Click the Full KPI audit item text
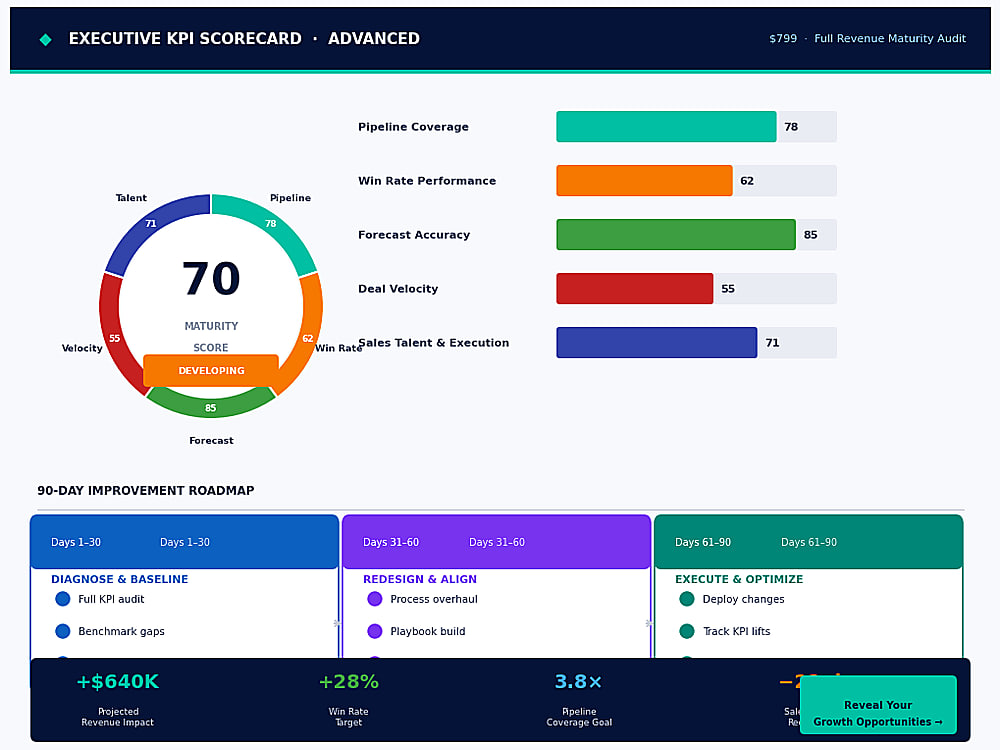The height and width of the screenshot is (750, 1000). click(x=111, y=599)
